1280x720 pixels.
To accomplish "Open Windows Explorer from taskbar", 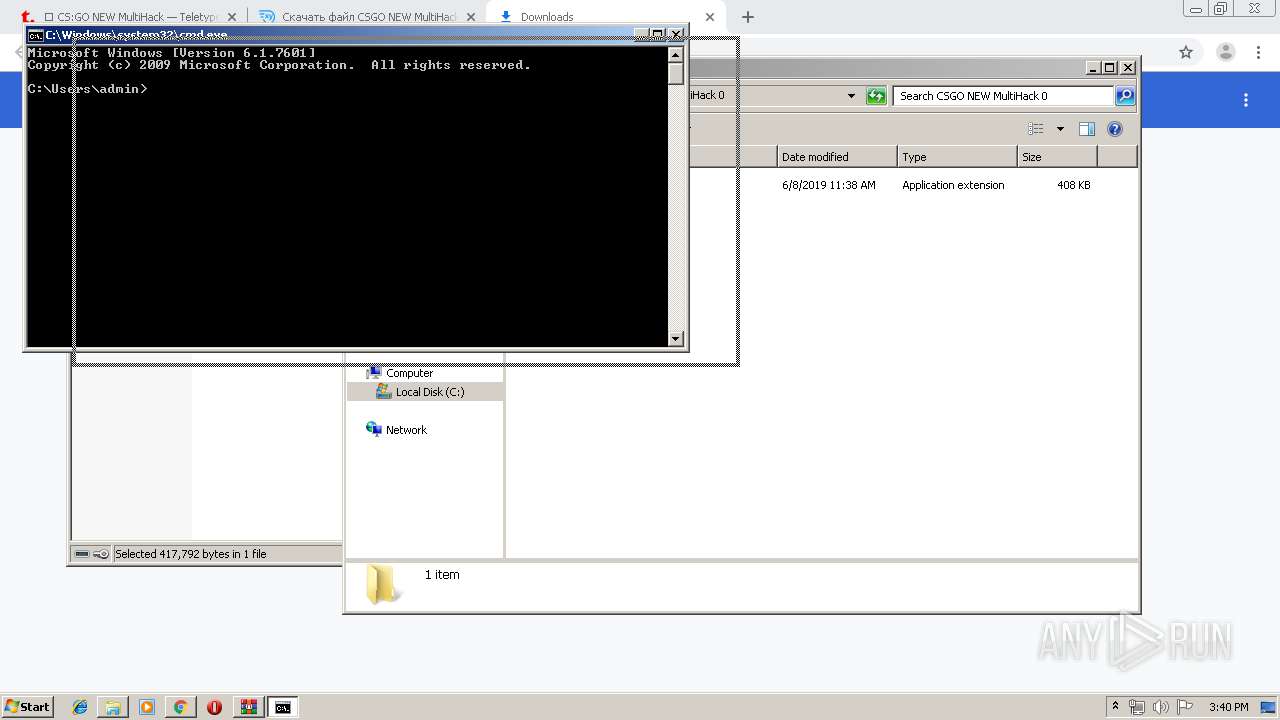I will pyautogui.click(x=113, y=707).
